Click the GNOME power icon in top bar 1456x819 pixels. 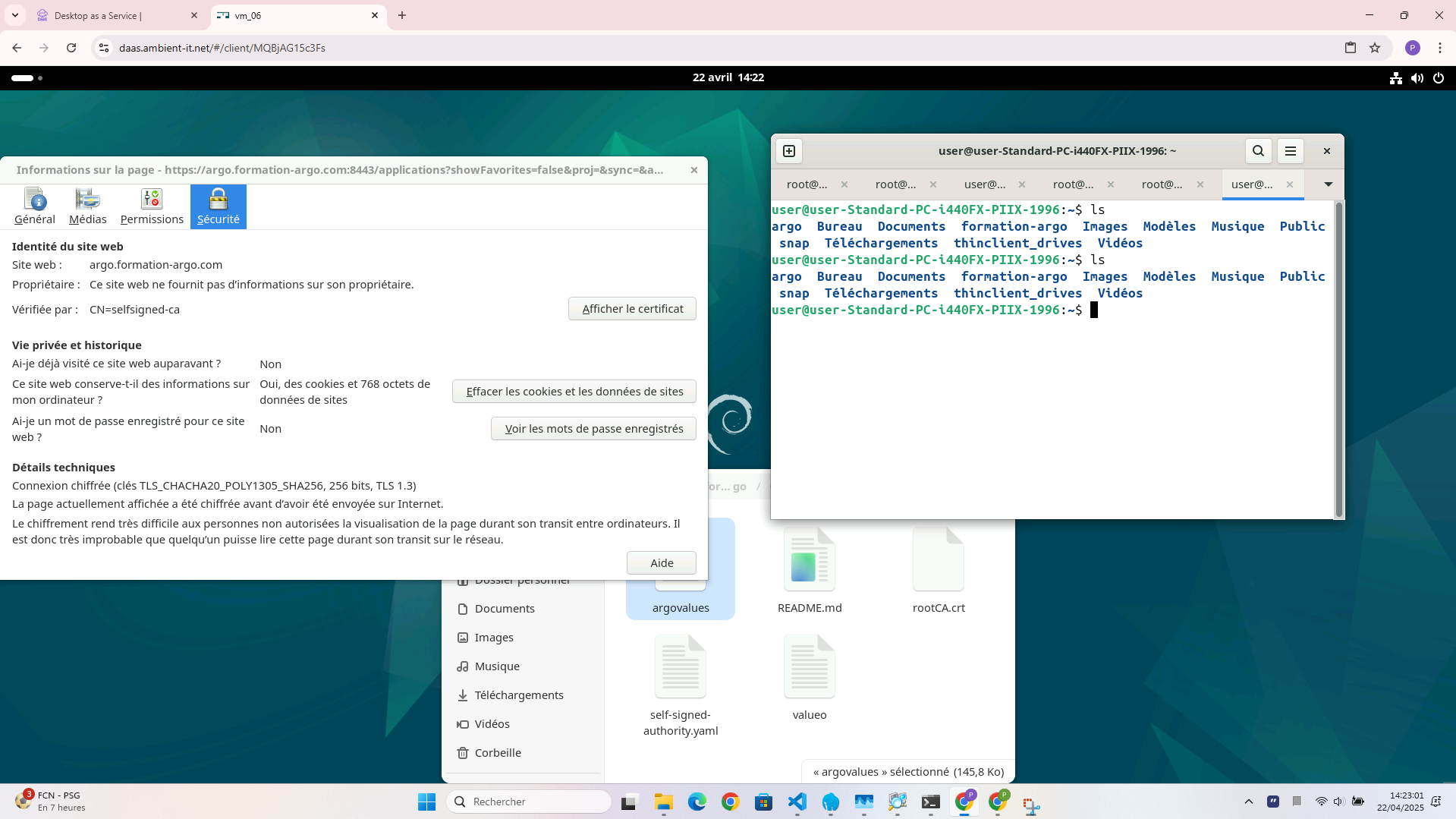pos(1439,77)
